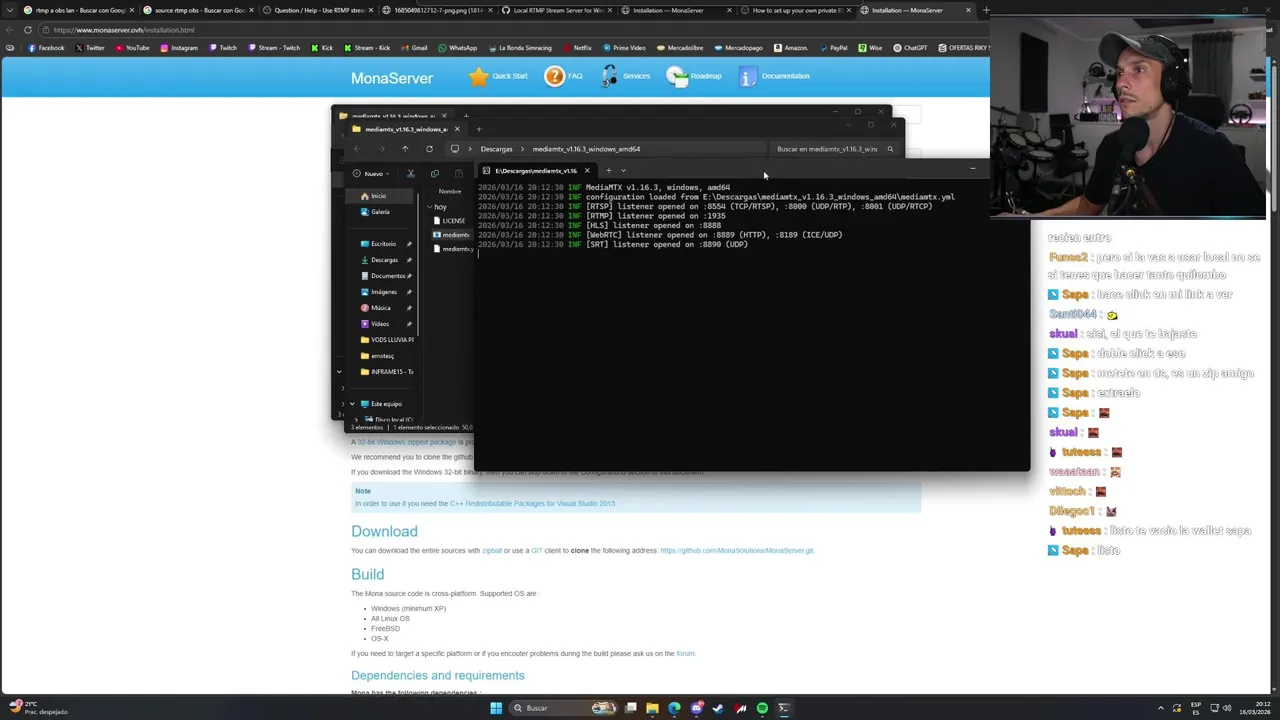
Task: Refresh the File Explorer folder view
Action: click(x=429, y=149)
